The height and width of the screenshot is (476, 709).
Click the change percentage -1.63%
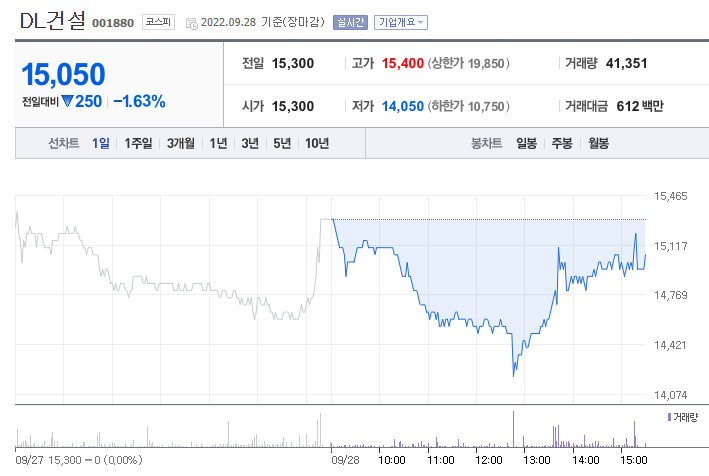pos(139,101)
